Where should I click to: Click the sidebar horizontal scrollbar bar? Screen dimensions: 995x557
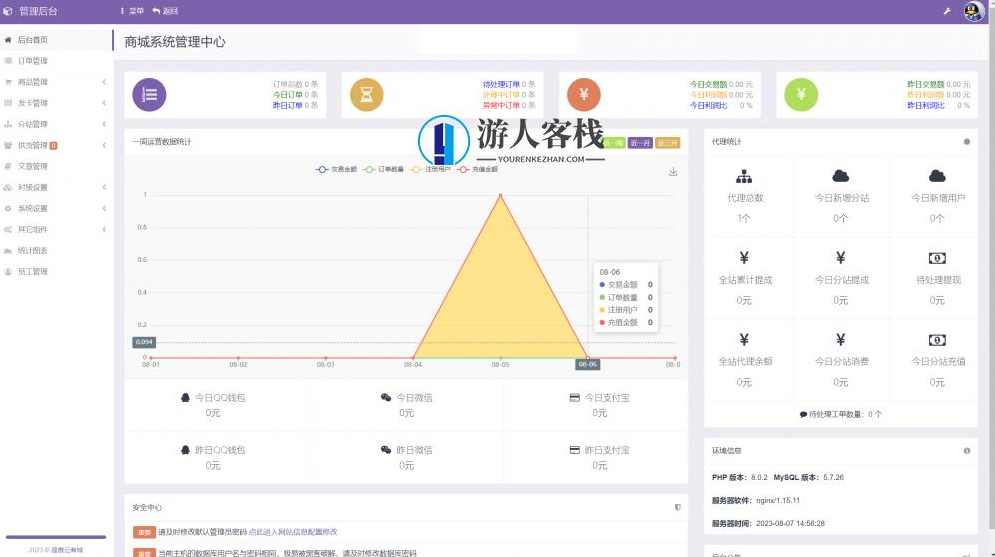click(55, 537)
